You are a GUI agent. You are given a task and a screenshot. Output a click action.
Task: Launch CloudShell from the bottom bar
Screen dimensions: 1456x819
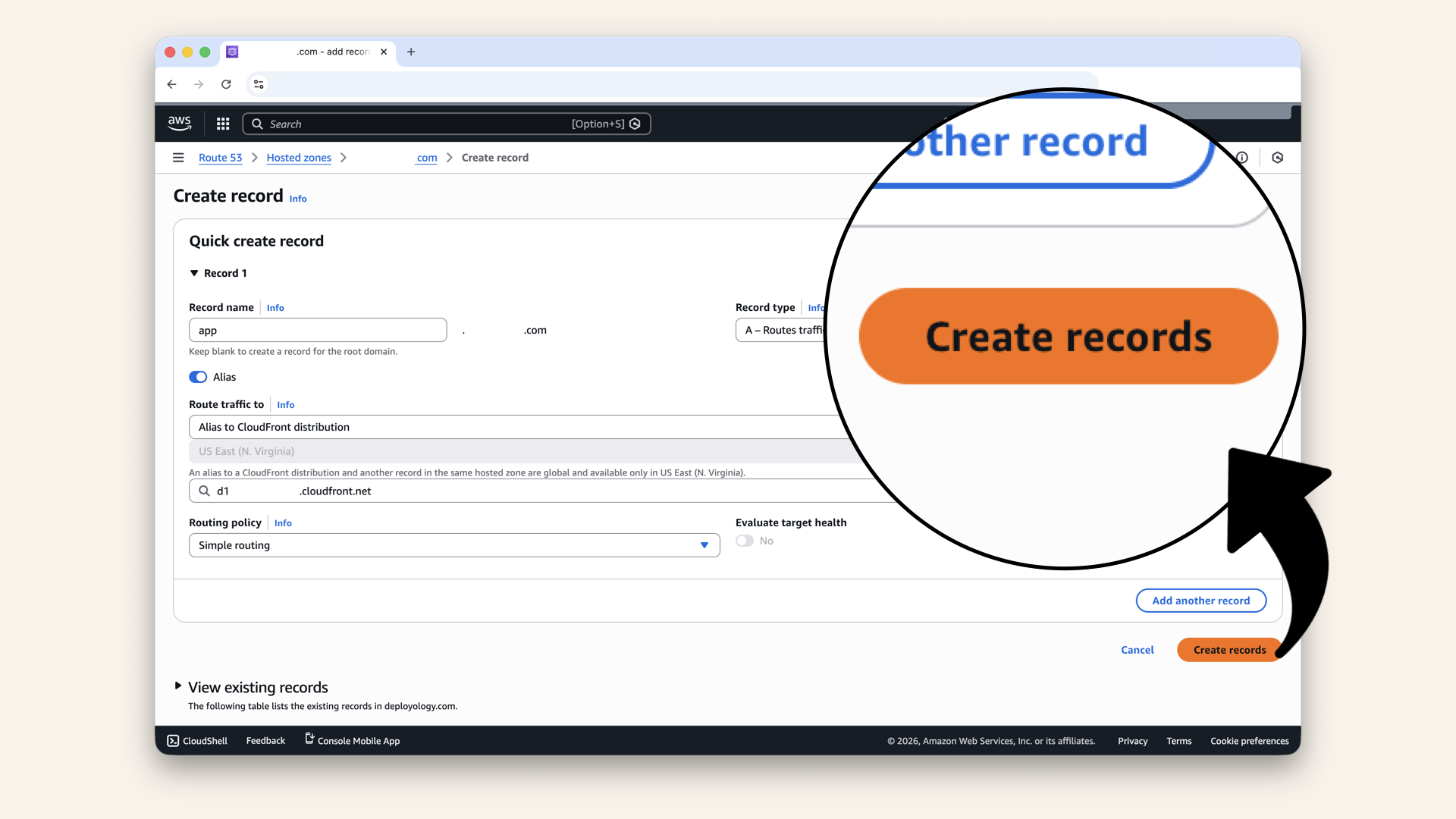point(196,741)
